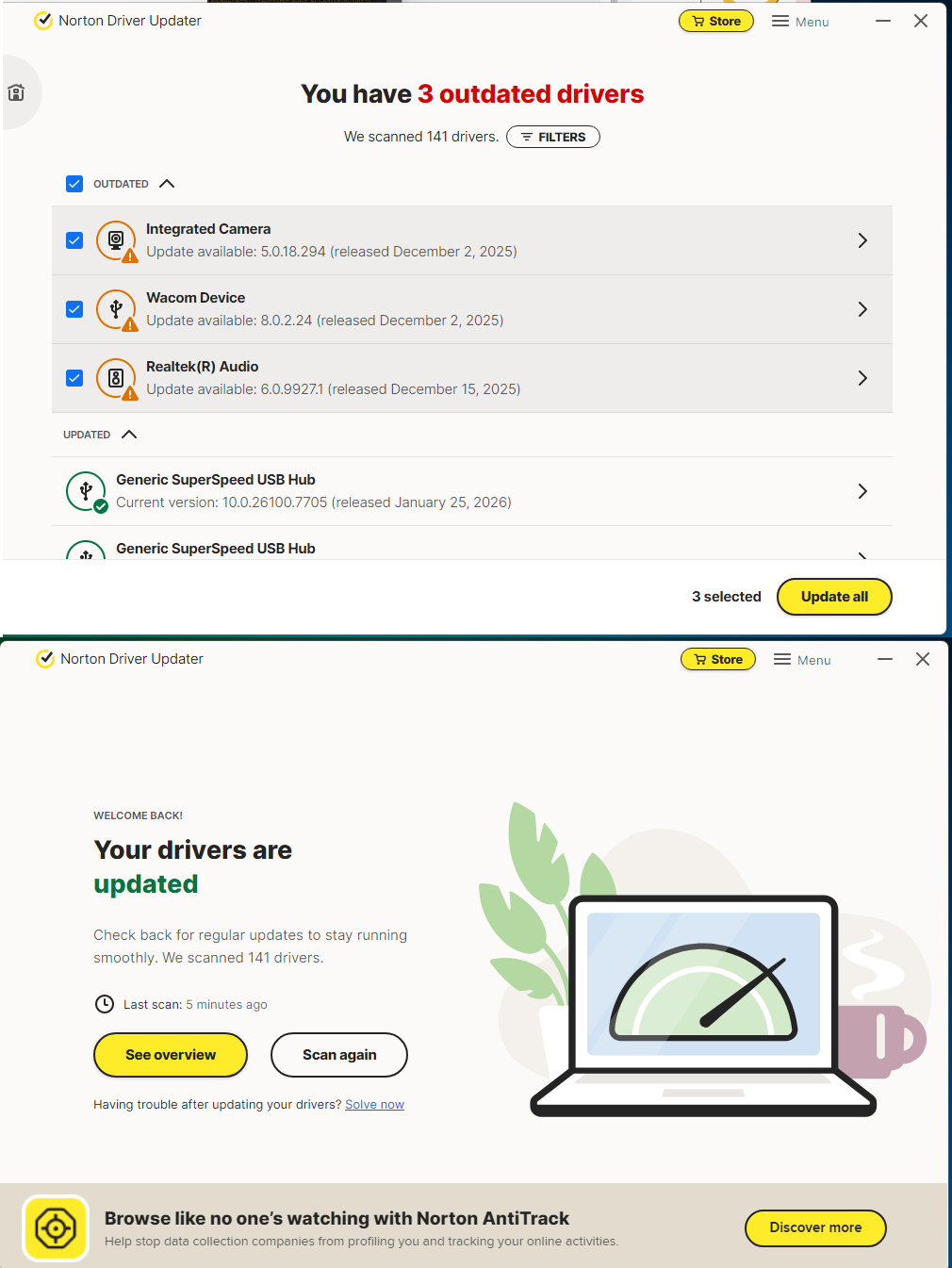The height and width of the screenshot is (1268, 952).
Task: Expand Integrated Camera details arrow
Action: (862, 240)
